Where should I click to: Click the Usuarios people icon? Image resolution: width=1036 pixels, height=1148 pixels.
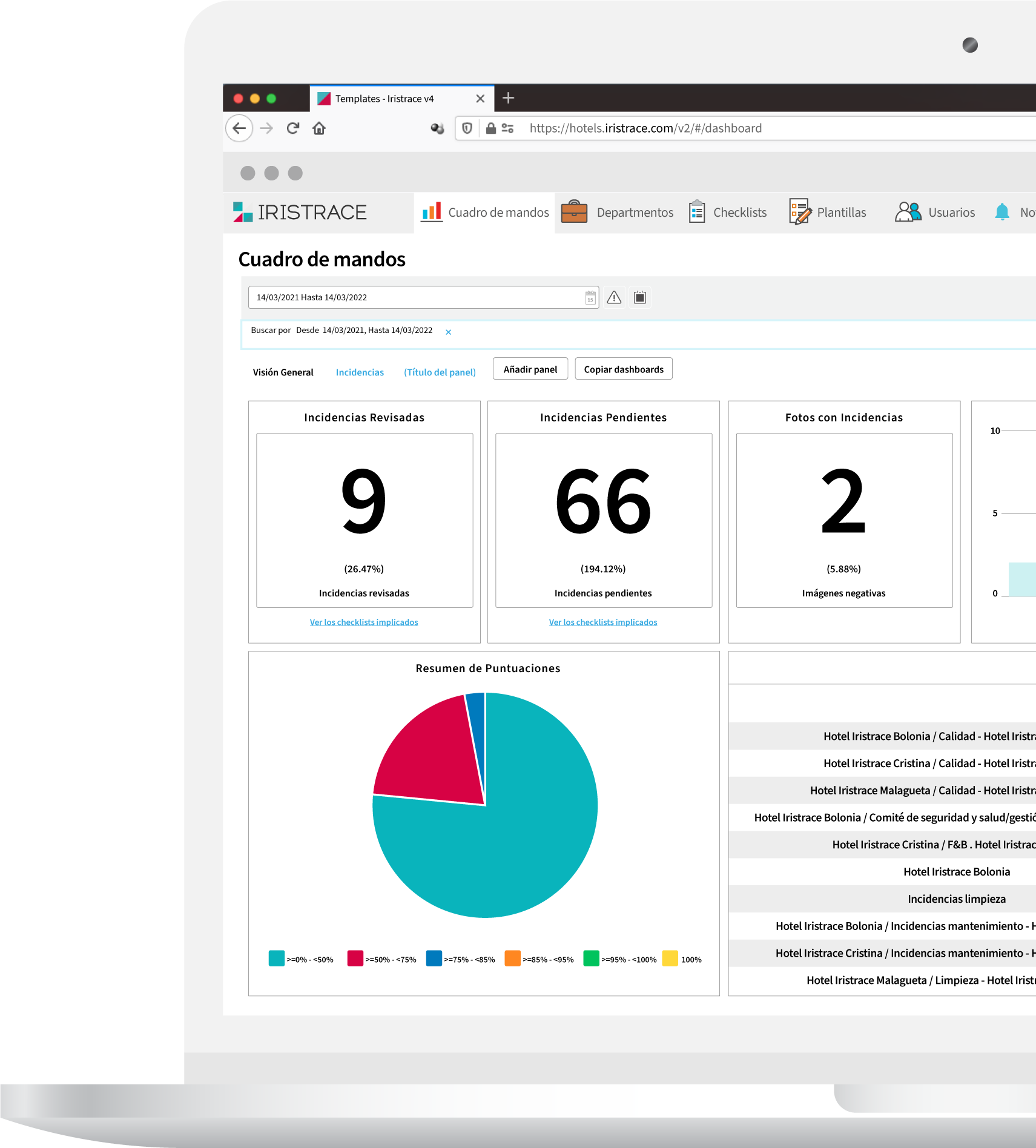tap(908, 212)
